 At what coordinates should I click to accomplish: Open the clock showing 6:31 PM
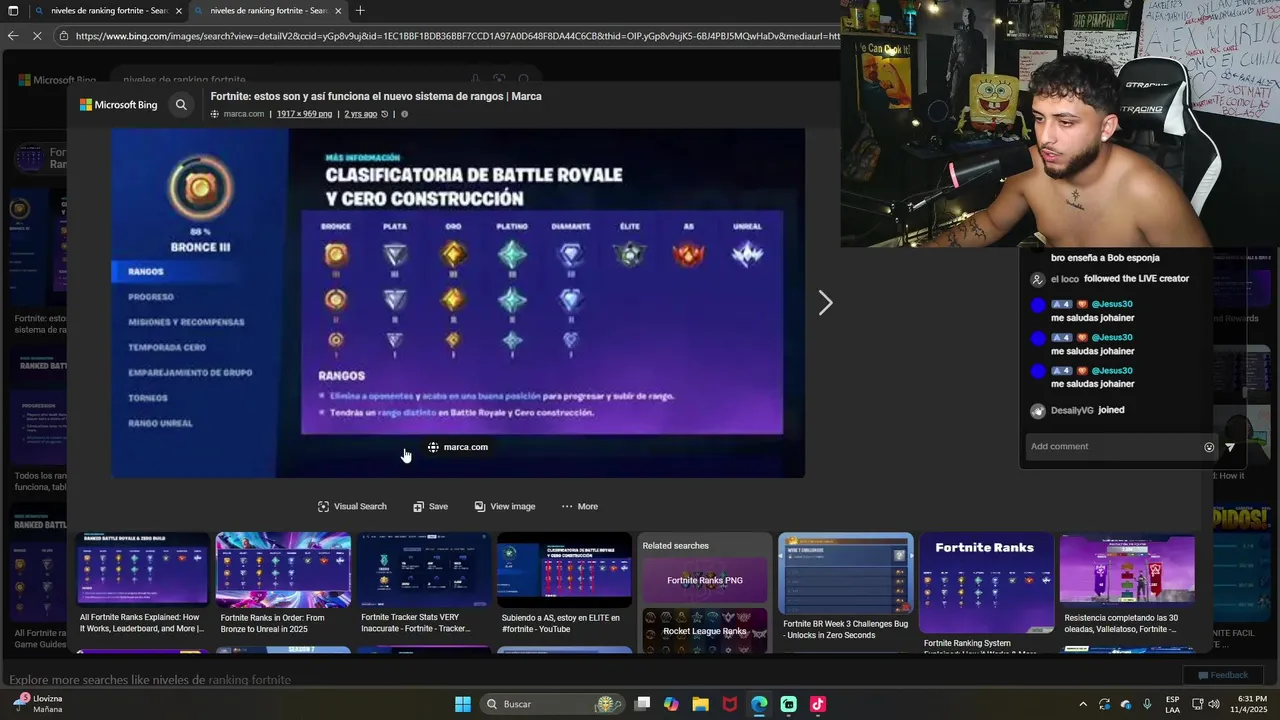coord(1251,704)
